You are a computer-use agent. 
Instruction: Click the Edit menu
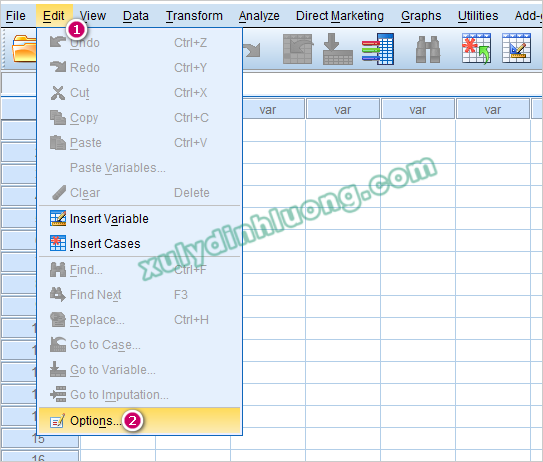[54, 16]
